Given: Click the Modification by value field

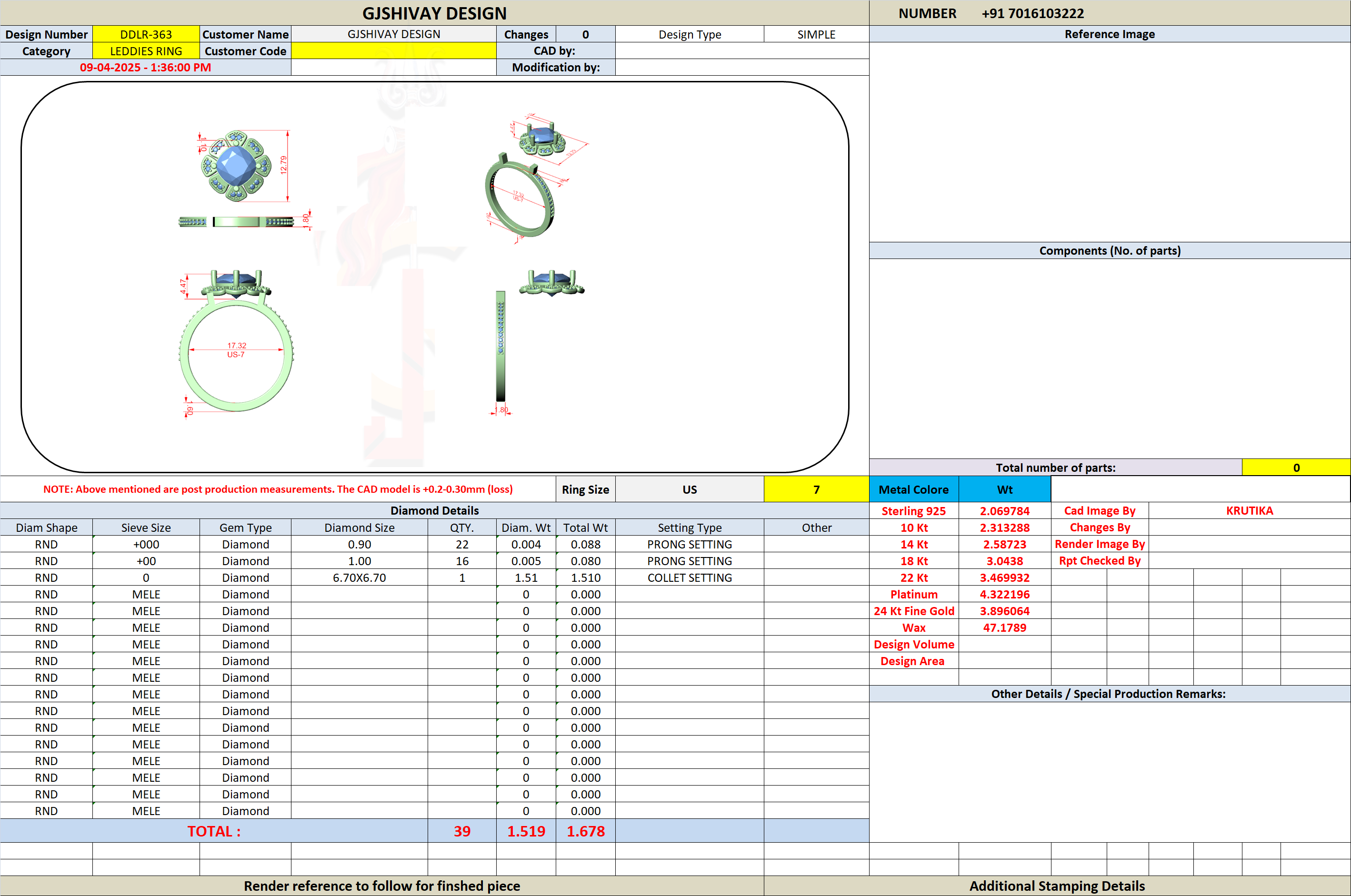Looking at the screenshot, I should point(742,68).
